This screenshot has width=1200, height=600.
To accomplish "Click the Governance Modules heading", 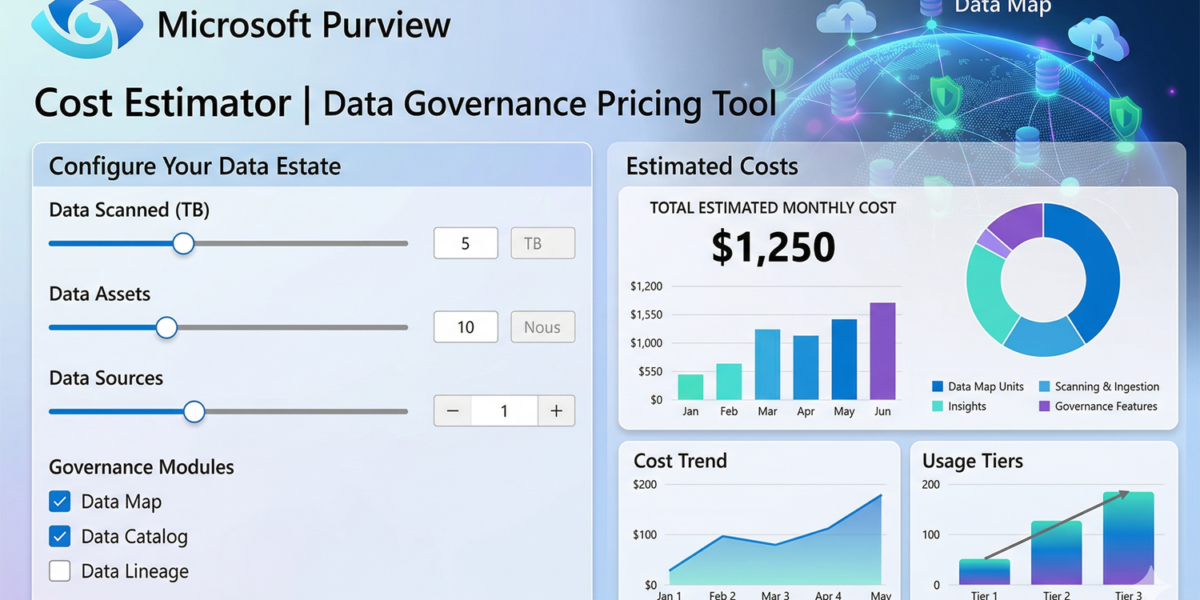I will (x=142, y=467).
